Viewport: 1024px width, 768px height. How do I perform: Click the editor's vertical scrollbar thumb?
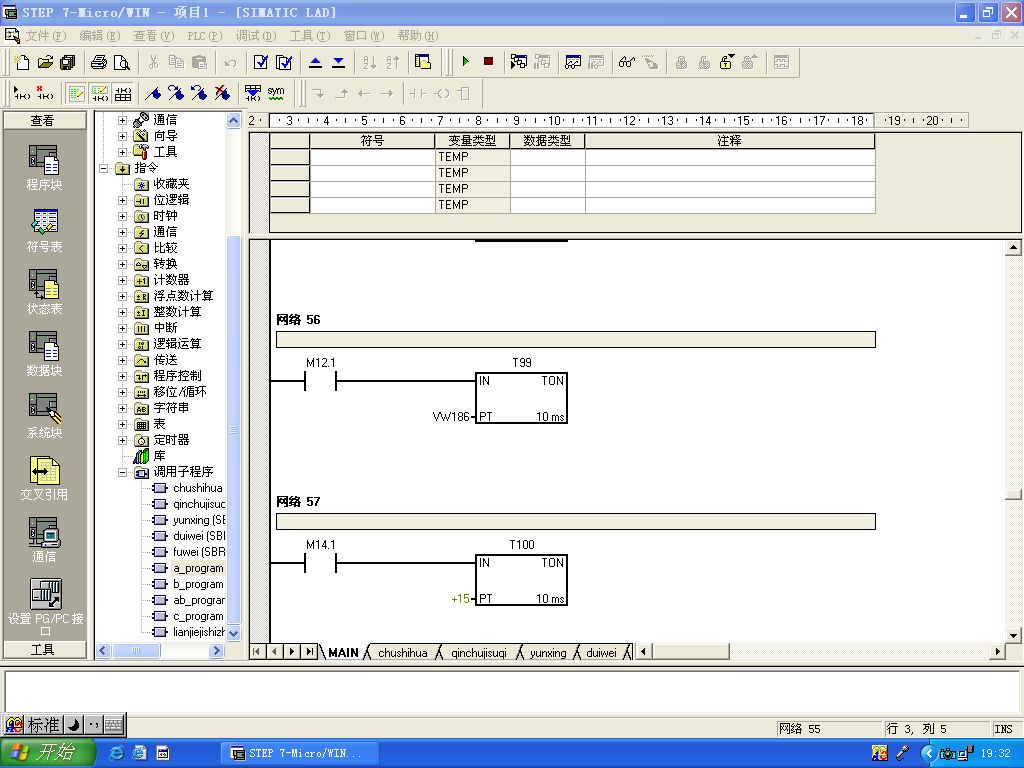pyautogui.click(x=1013, y=494)
